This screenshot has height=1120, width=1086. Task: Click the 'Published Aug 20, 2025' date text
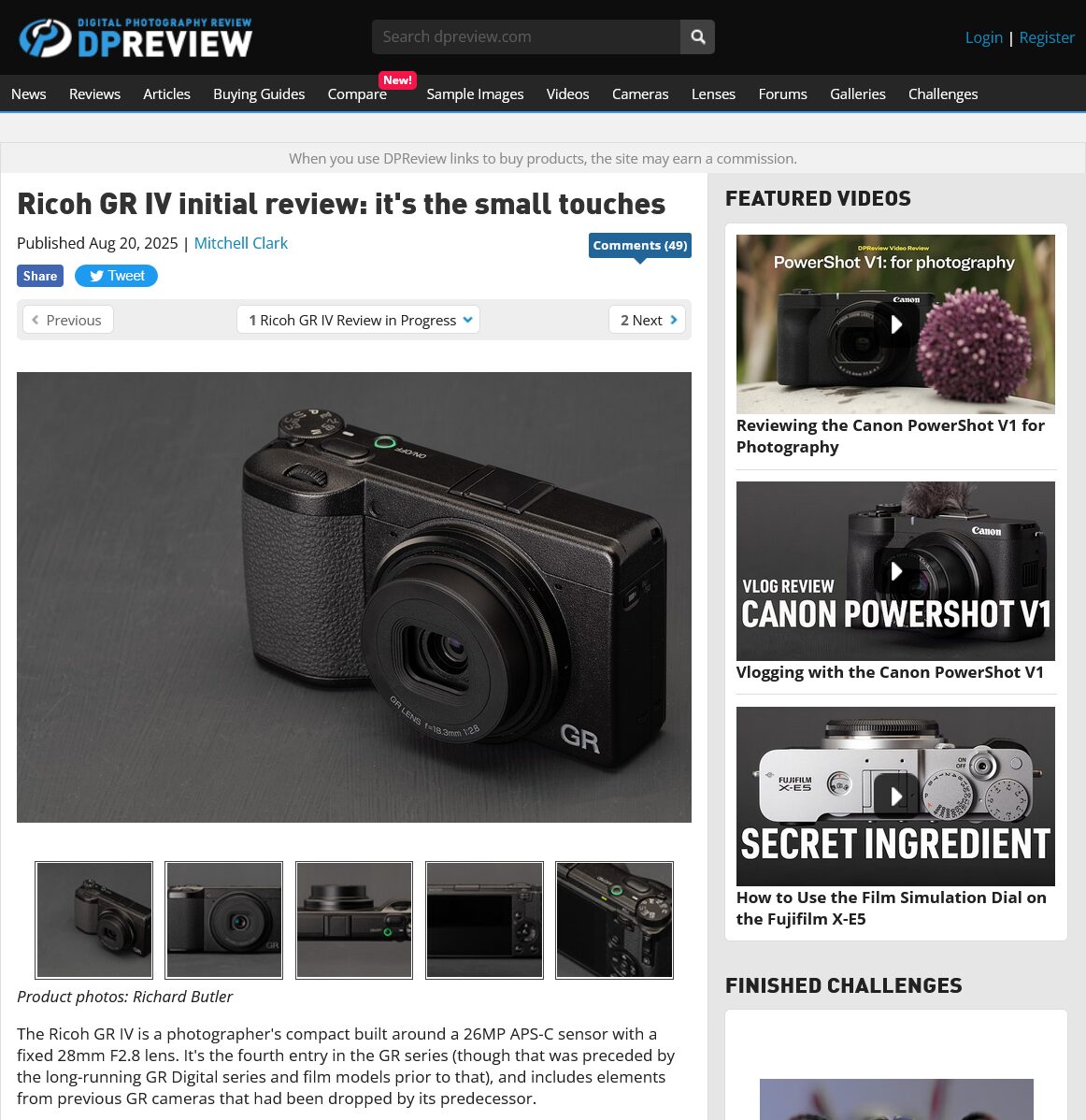pos(97,243)
